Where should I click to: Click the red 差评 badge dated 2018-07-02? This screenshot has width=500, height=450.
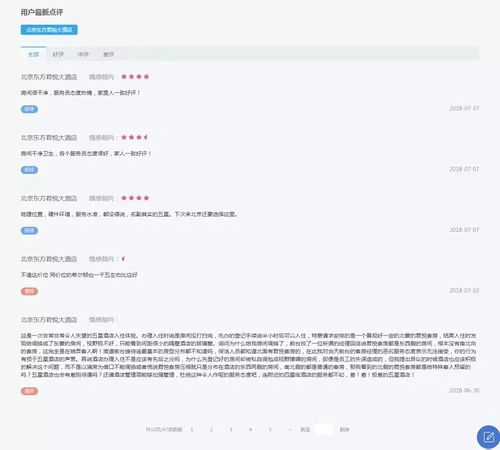point(29,291)
